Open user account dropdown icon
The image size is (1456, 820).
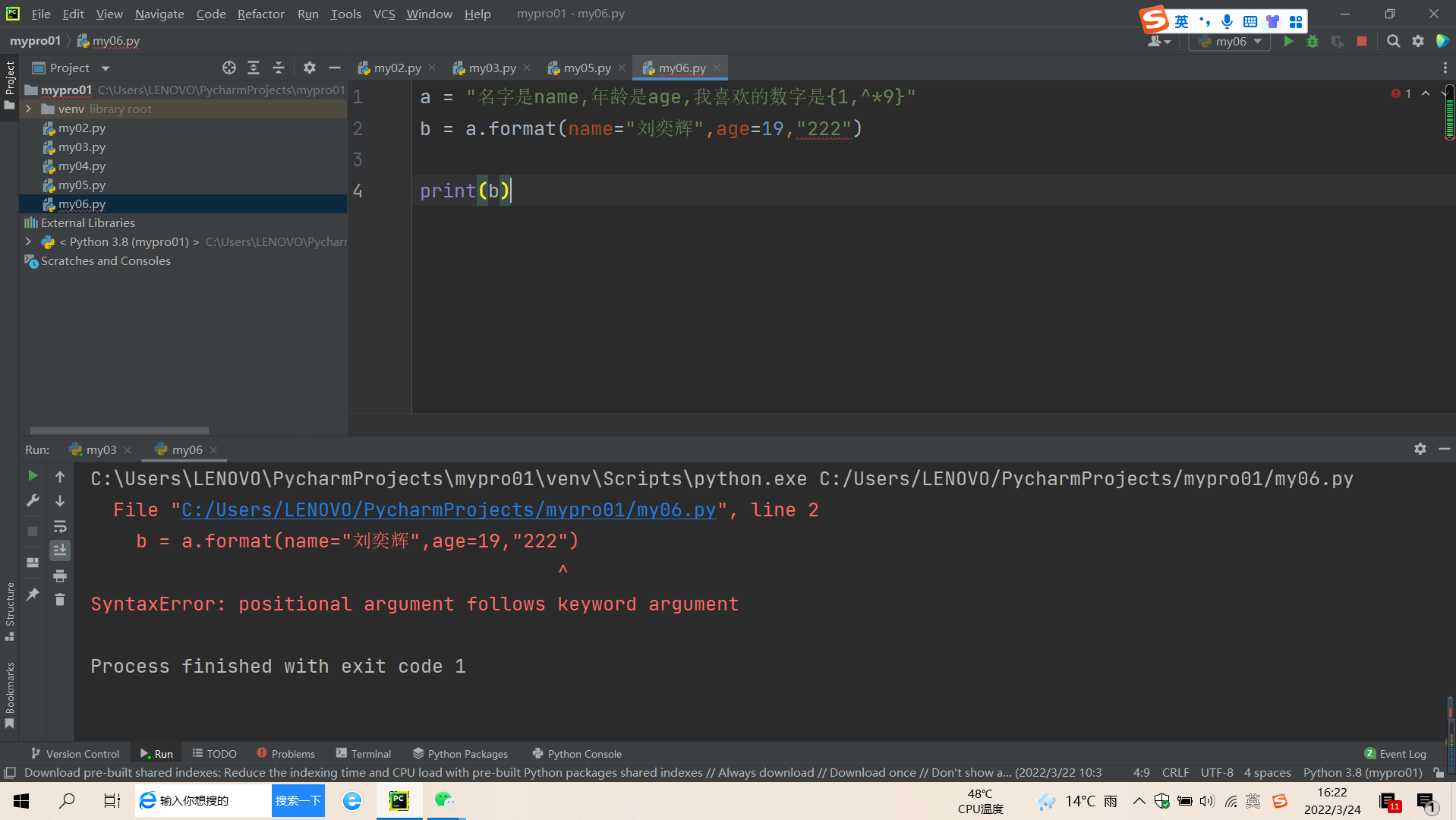pyautogui.click(x=1158, y=42)
